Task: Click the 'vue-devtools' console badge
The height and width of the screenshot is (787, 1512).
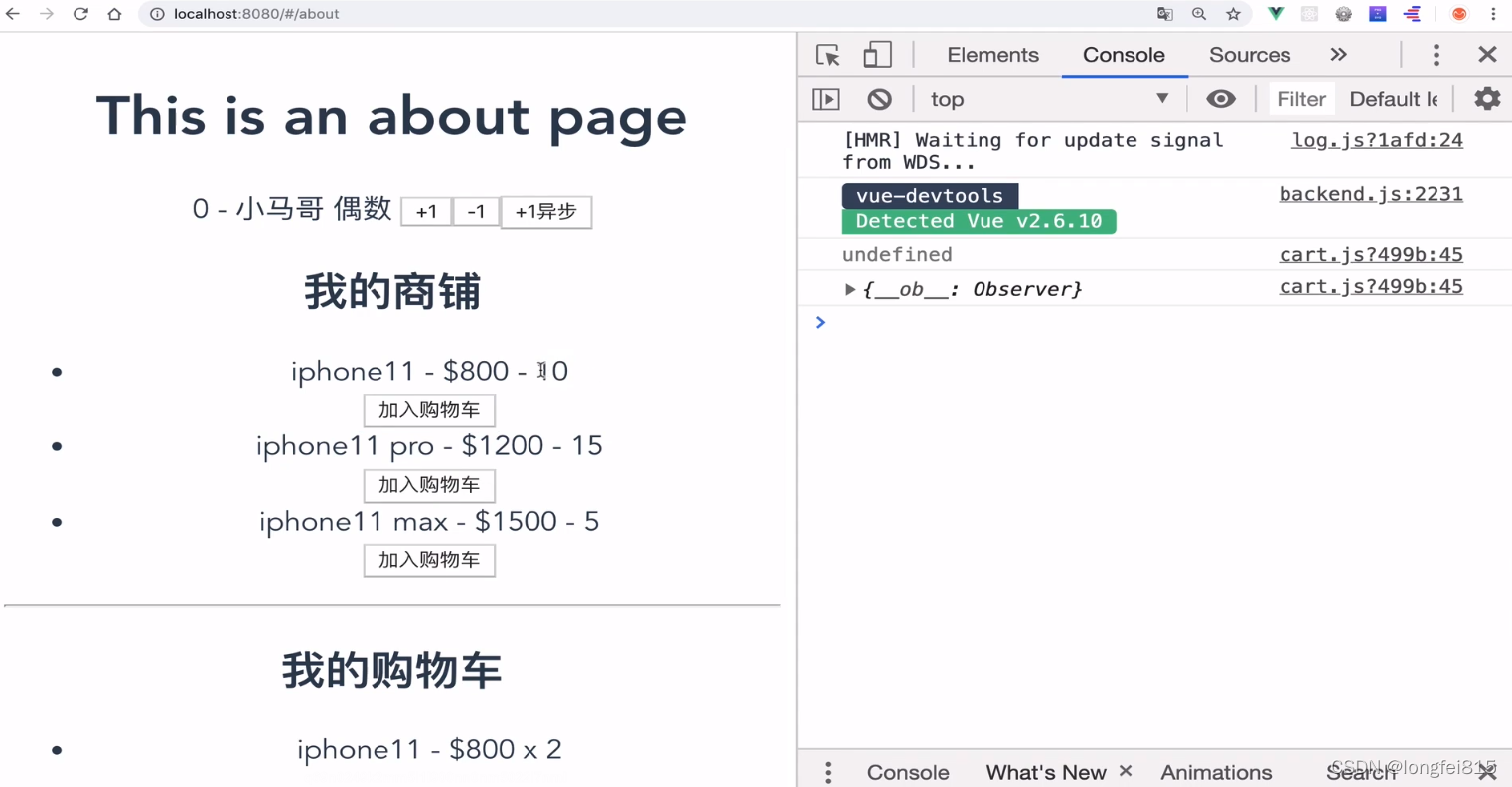Action: click(930, 196)
